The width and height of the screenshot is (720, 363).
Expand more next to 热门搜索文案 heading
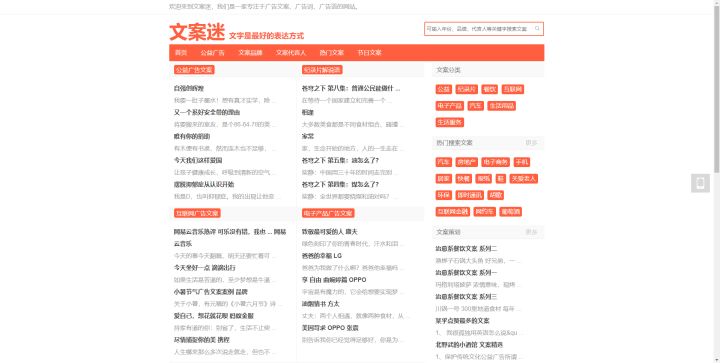[531, 143]
